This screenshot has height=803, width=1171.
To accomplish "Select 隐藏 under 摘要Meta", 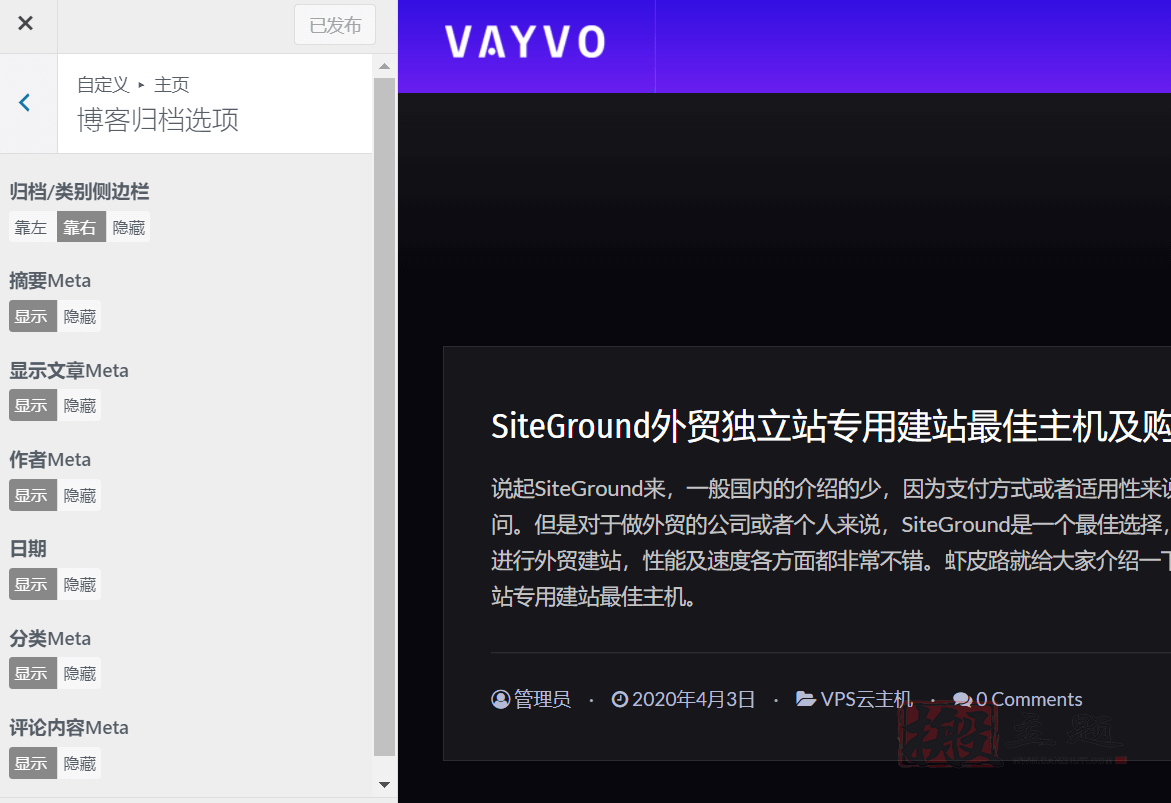I will click(x=79, y=317).
